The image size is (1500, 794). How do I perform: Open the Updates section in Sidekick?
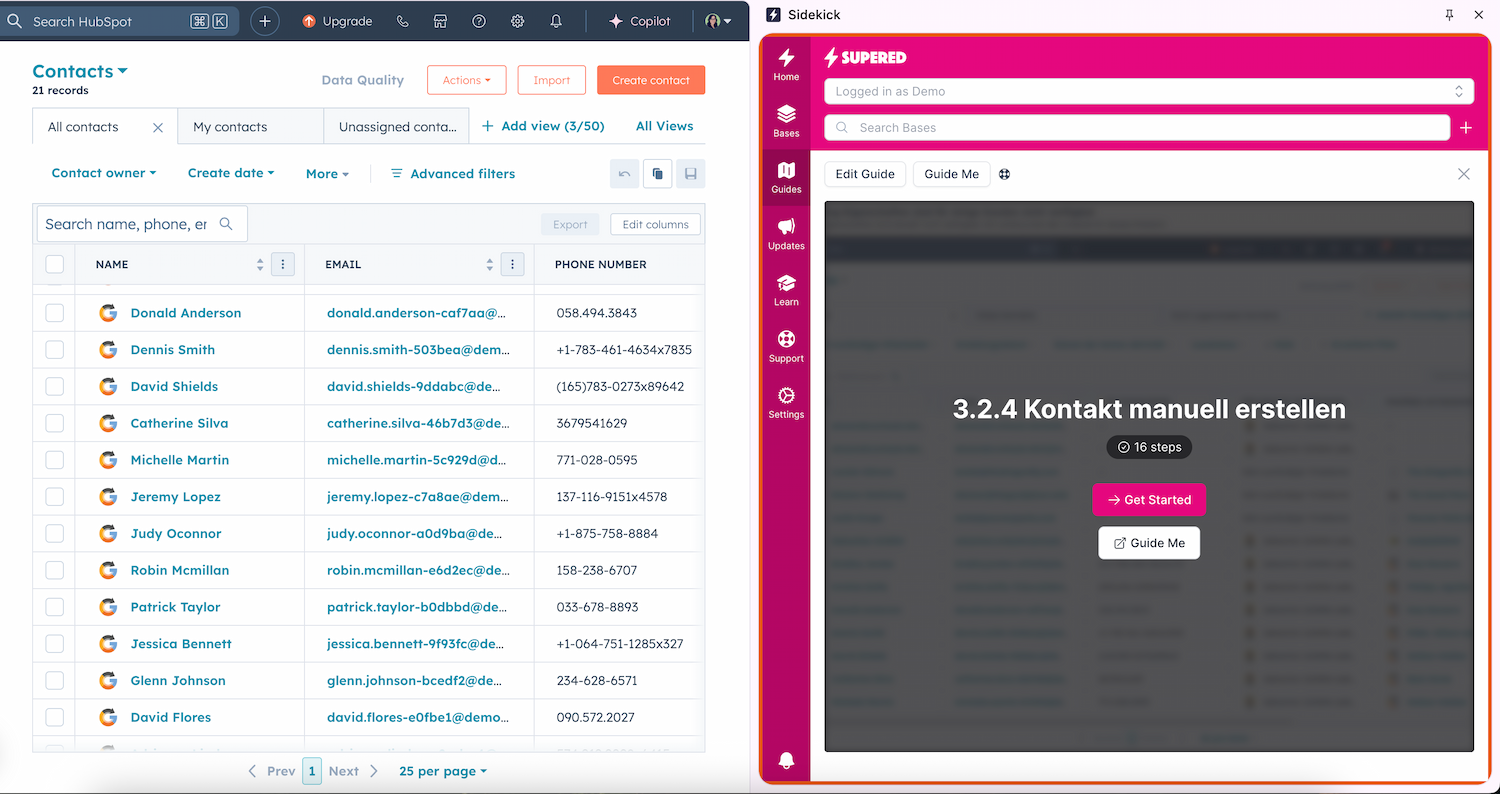click(x=786, y=234)
